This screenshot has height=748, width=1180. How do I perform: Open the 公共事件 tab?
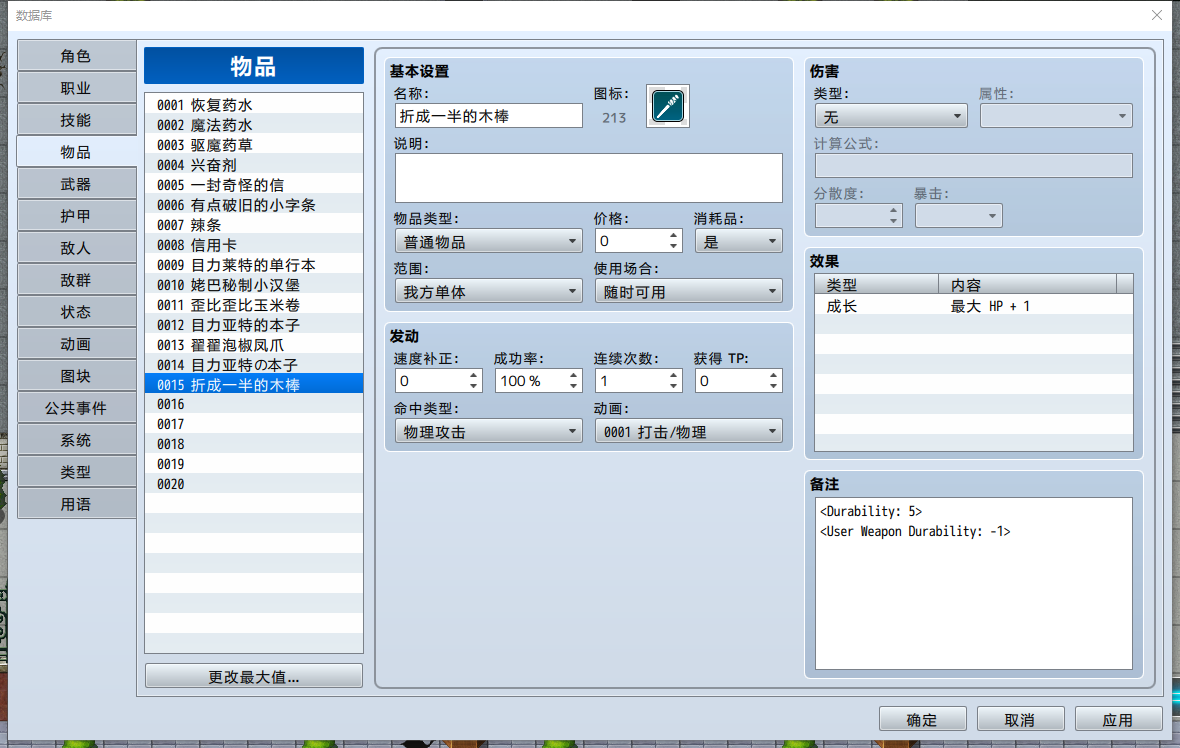(76, 408)
